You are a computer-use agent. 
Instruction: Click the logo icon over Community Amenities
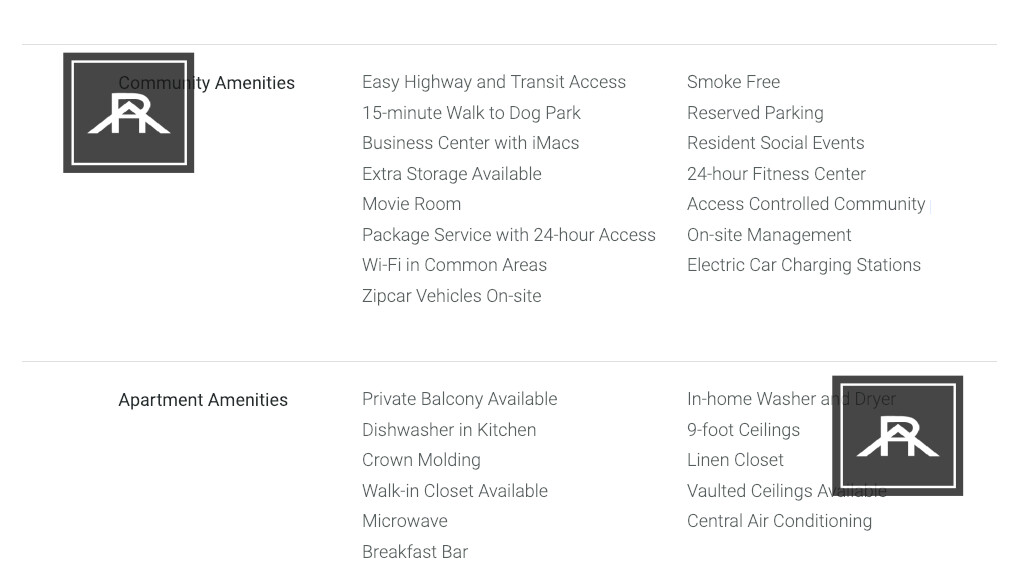(x=129, y=113)
